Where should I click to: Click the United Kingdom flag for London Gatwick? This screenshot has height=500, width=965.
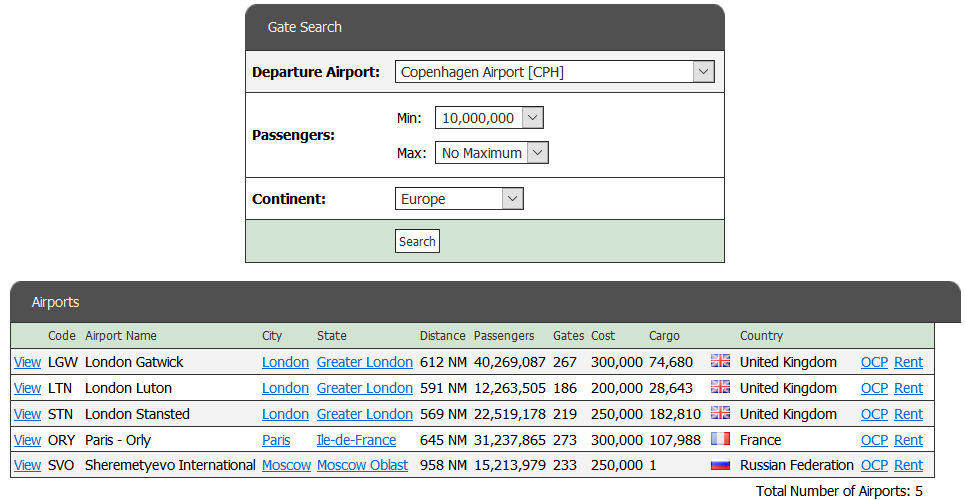coord(720,362)
